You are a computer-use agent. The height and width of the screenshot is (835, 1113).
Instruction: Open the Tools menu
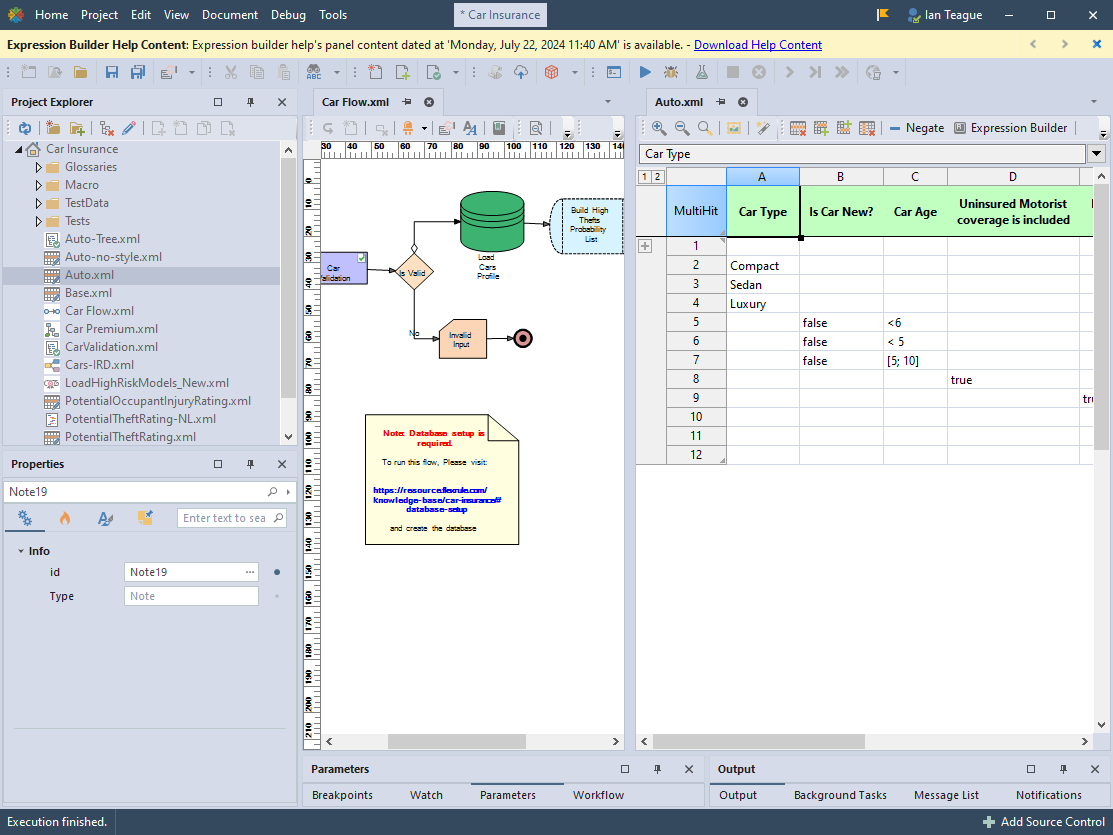pos(333,14)
